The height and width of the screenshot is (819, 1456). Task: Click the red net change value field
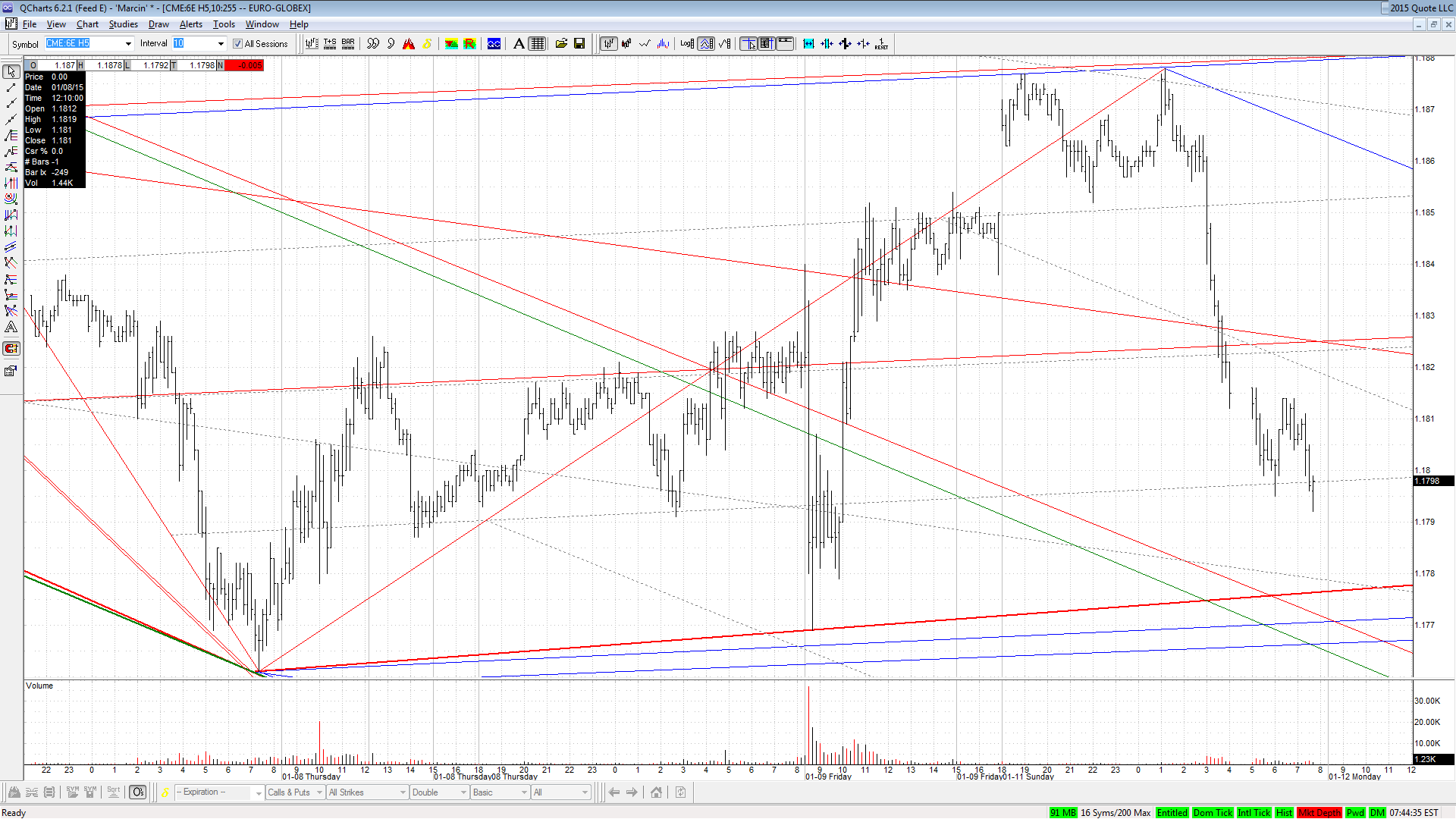(x=244, y=65)
